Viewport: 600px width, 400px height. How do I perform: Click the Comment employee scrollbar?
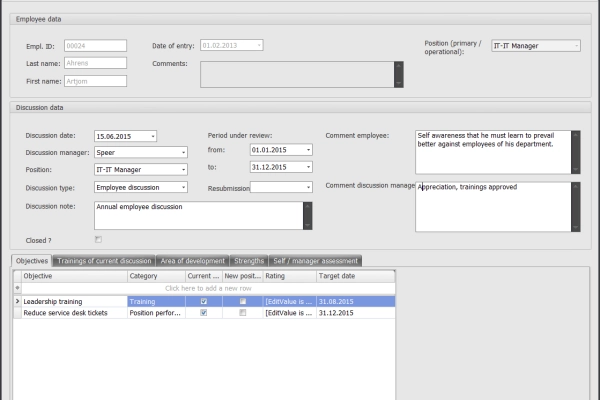[576, 151]
